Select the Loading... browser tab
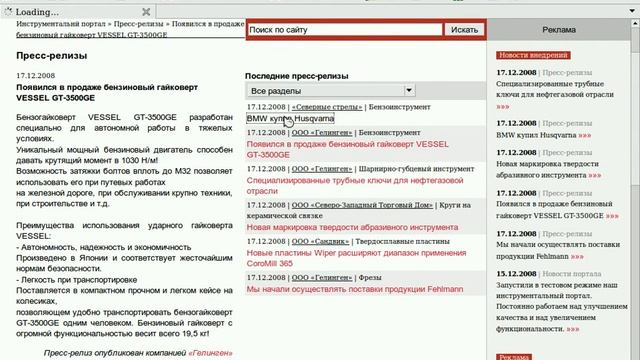Screen dimensions: 640x360 (x=78, y=12)
